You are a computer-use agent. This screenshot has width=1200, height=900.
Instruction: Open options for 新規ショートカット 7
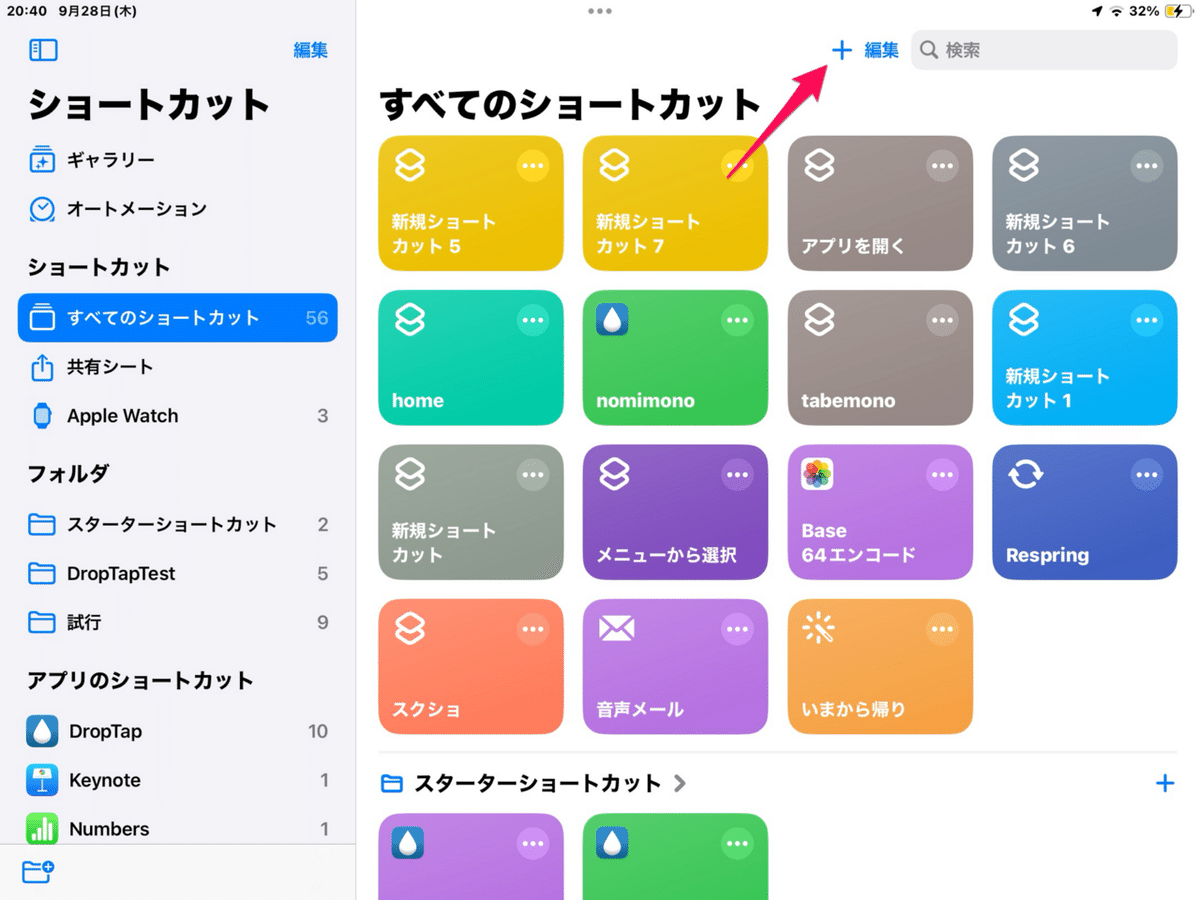[737, 166]
